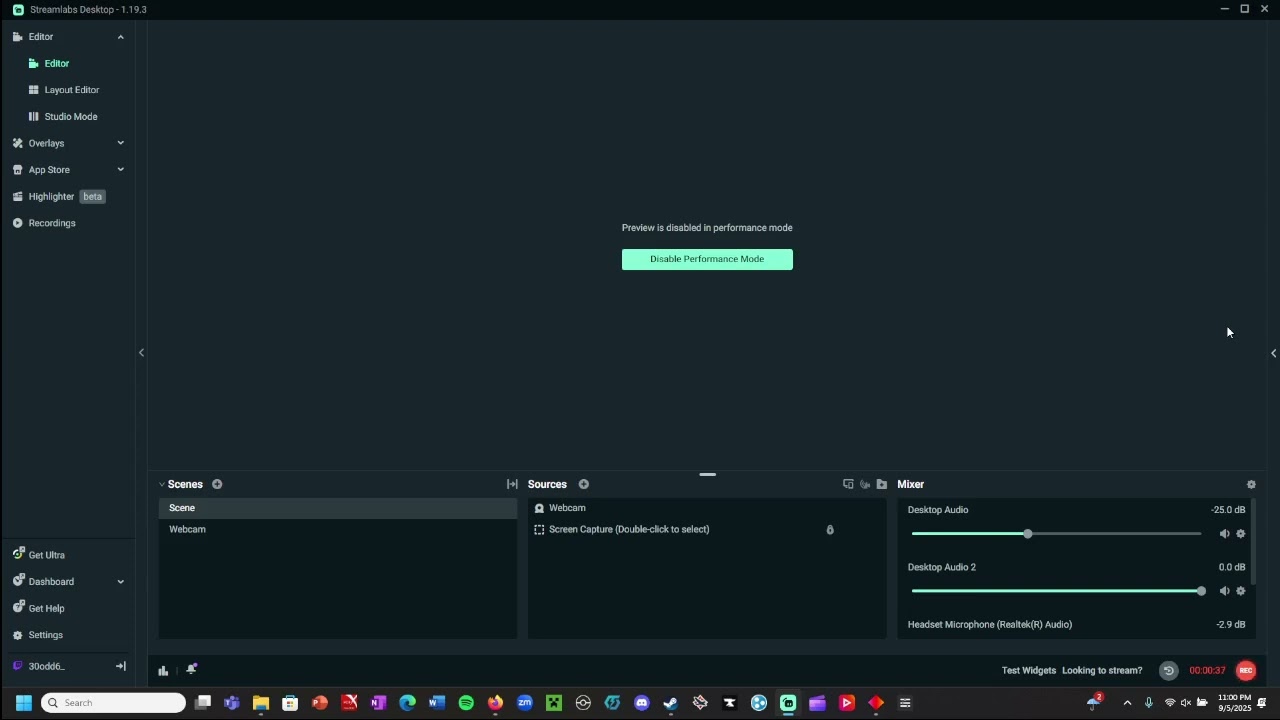Click Disable Performance Mode button

click(x=707, y=259)
